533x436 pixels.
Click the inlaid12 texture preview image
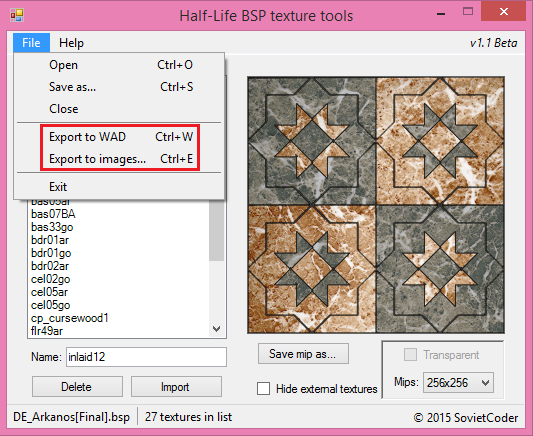[x=376, y=205]
